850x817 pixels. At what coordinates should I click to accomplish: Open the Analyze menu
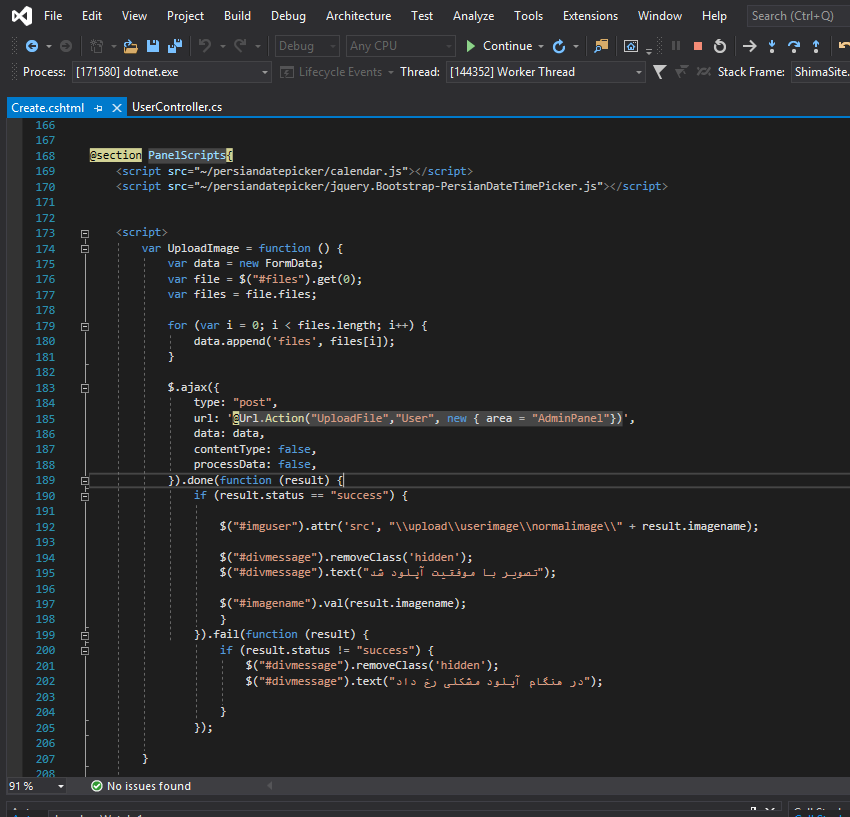point(473,16)
